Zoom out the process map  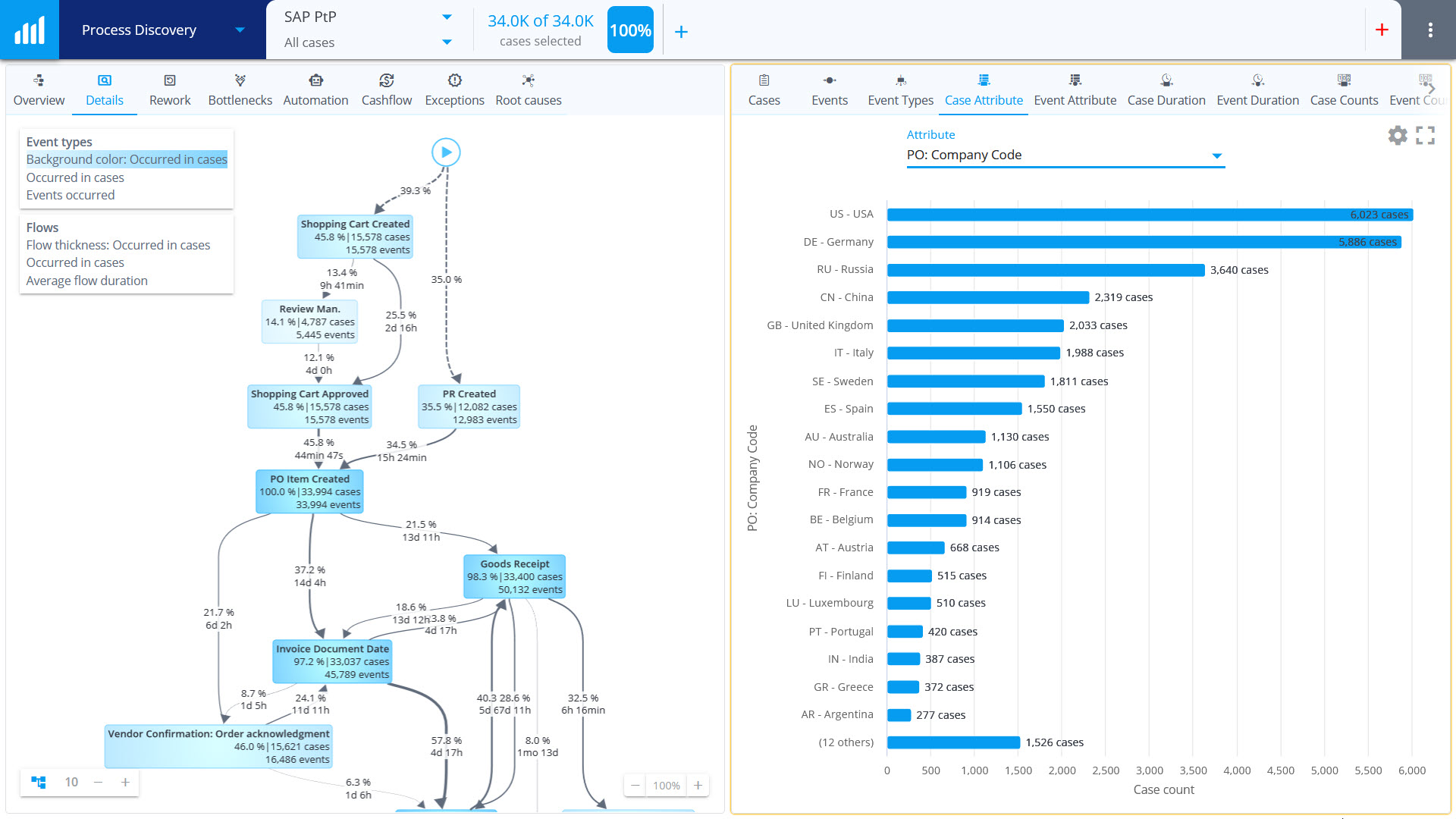[x=635, y=785]
